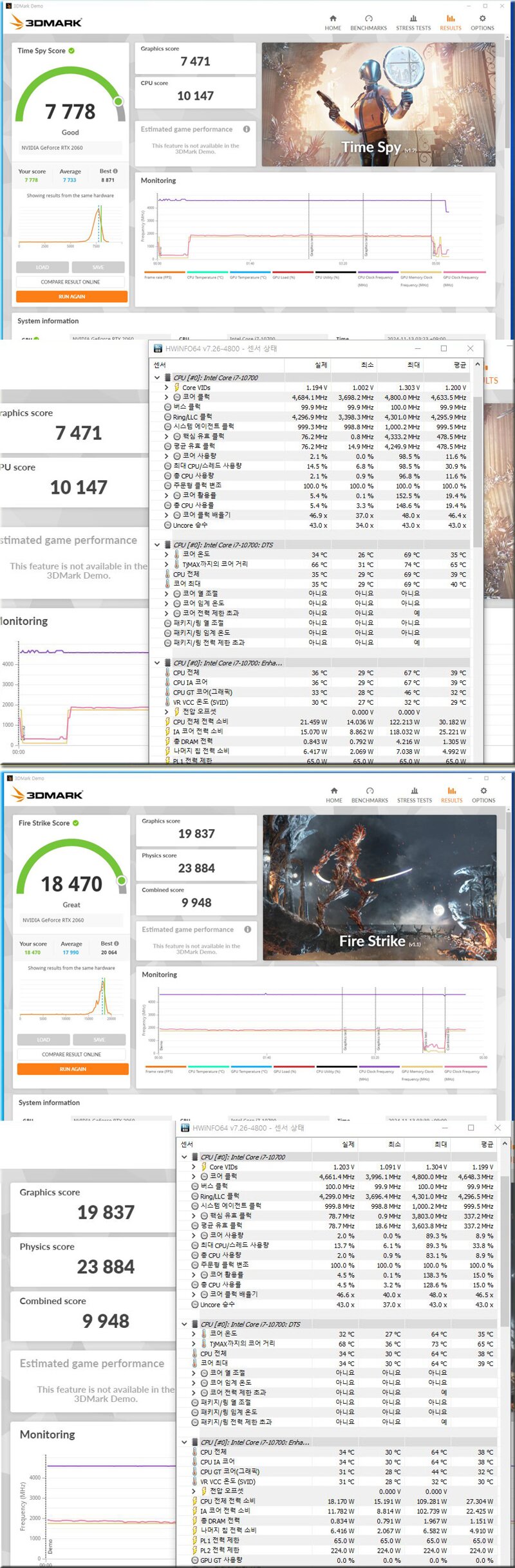Expand Core VIDs row showing 1.203 V
This screenshot has width=515, height=1568.
pos(194,1166)
